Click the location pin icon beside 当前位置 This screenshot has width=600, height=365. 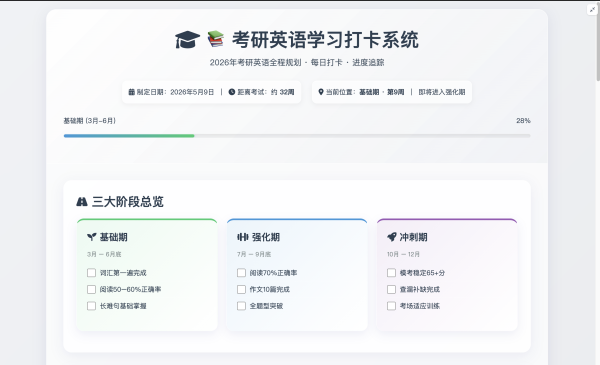point(321,92)
